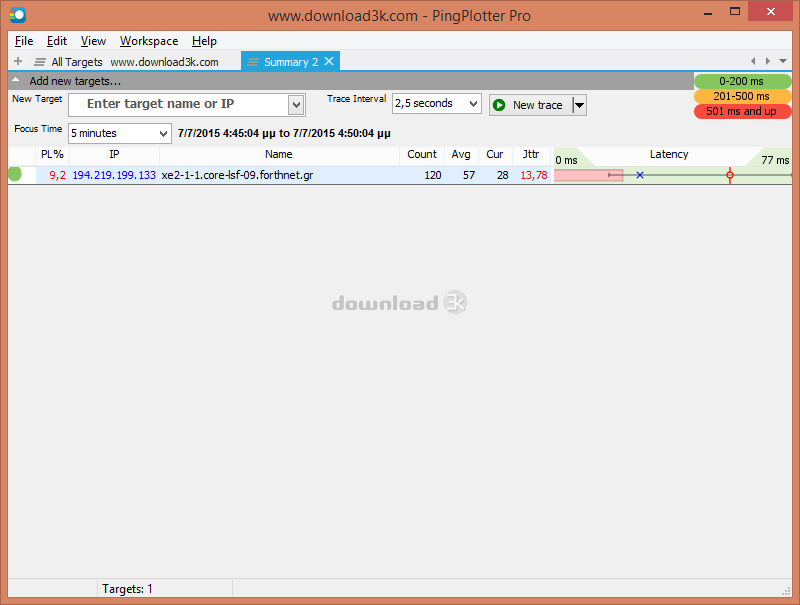Open the Edit menu

(57, 41)
